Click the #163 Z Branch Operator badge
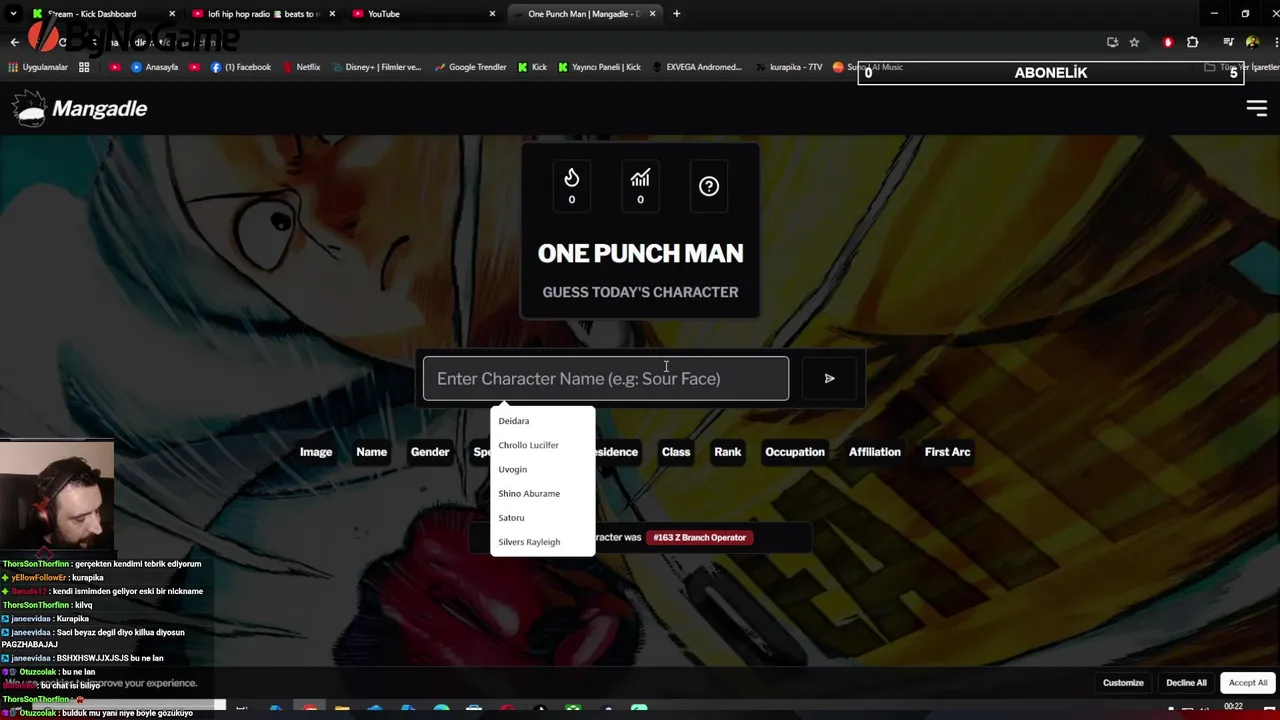The height and width of the screenshot is (720, 1280). (x=699, y=537)
